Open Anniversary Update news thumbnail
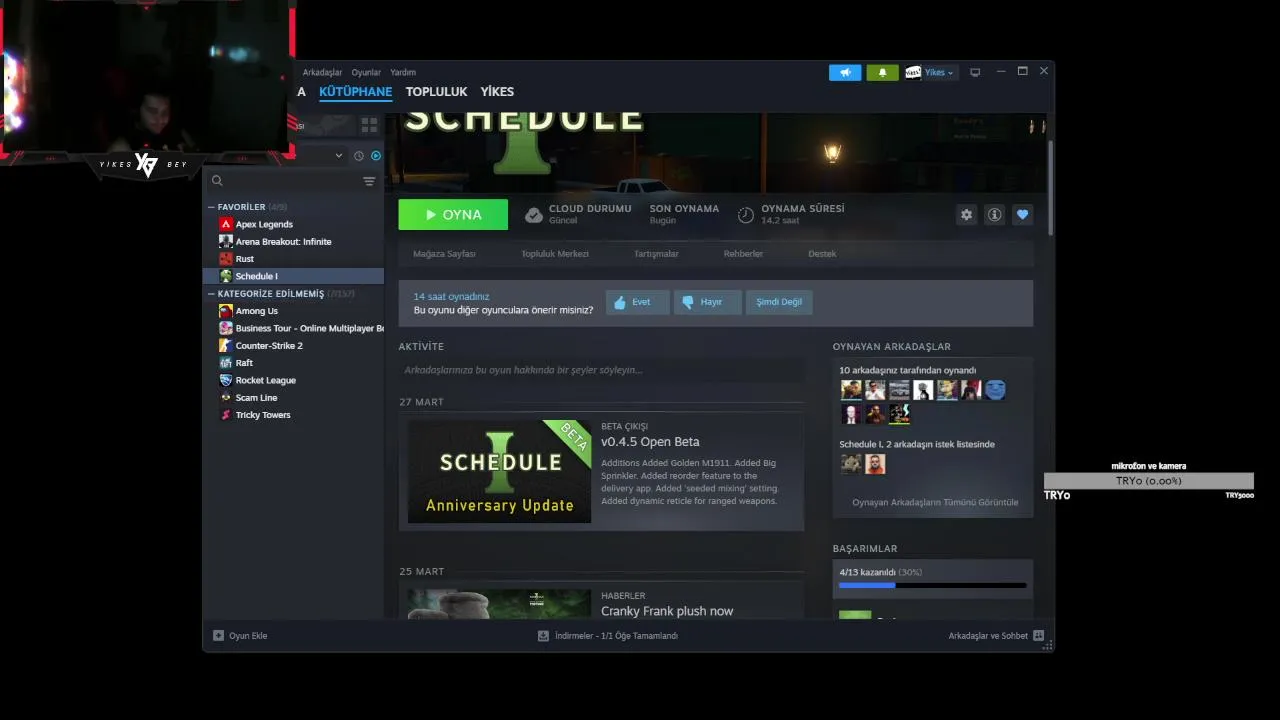 point(499,471)
